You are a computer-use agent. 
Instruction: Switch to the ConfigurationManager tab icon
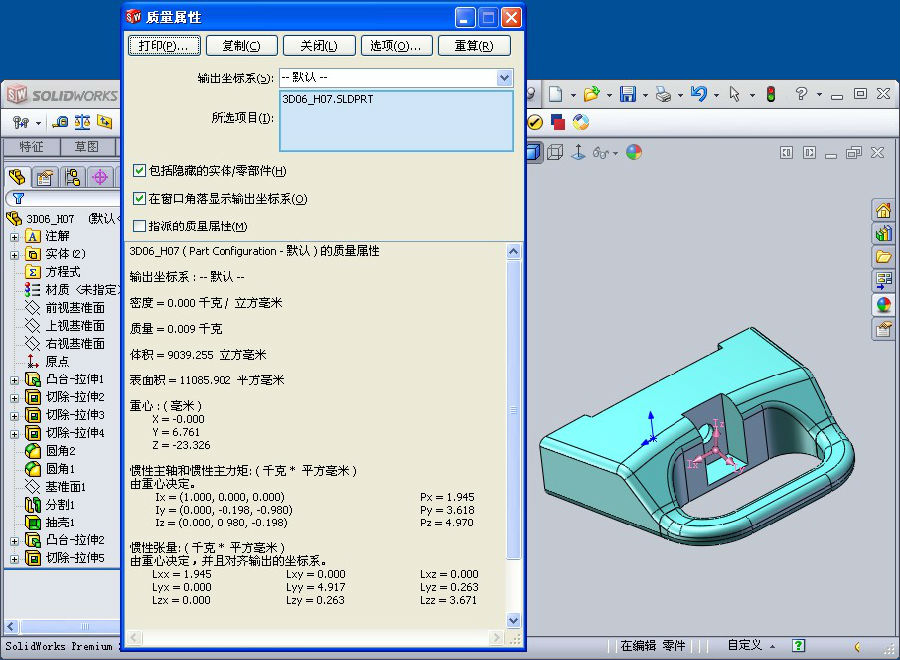(72, 177)
